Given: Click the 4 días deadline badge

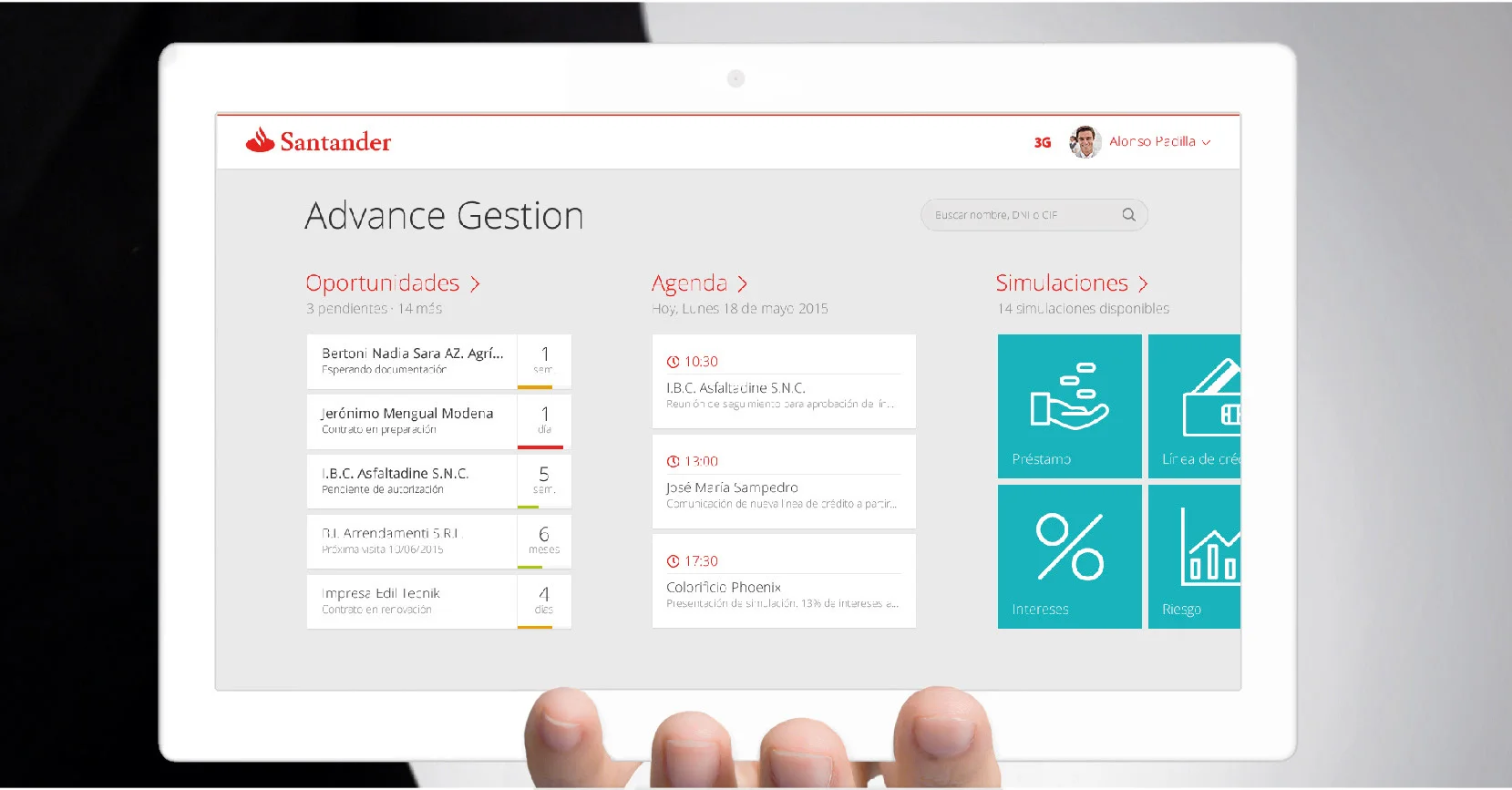Looking at the screenshot, I should point(544,601).
